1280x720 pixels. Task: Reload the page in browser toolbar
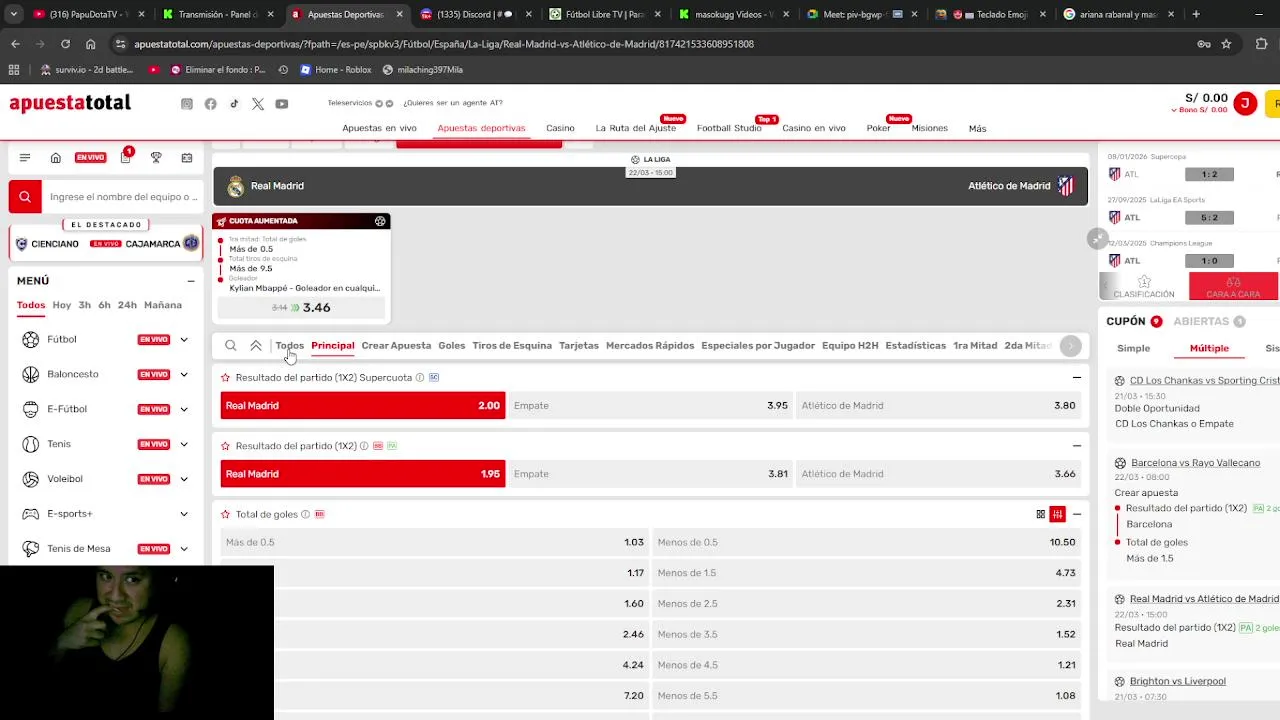pyautogui.click(x=65, y=44)
